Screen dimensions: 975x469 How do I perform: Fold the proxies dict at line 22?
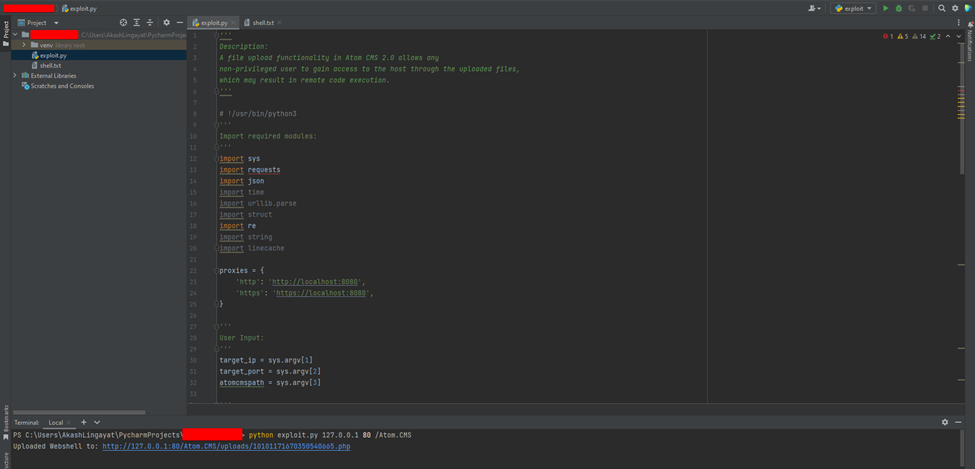click(217, 271)
